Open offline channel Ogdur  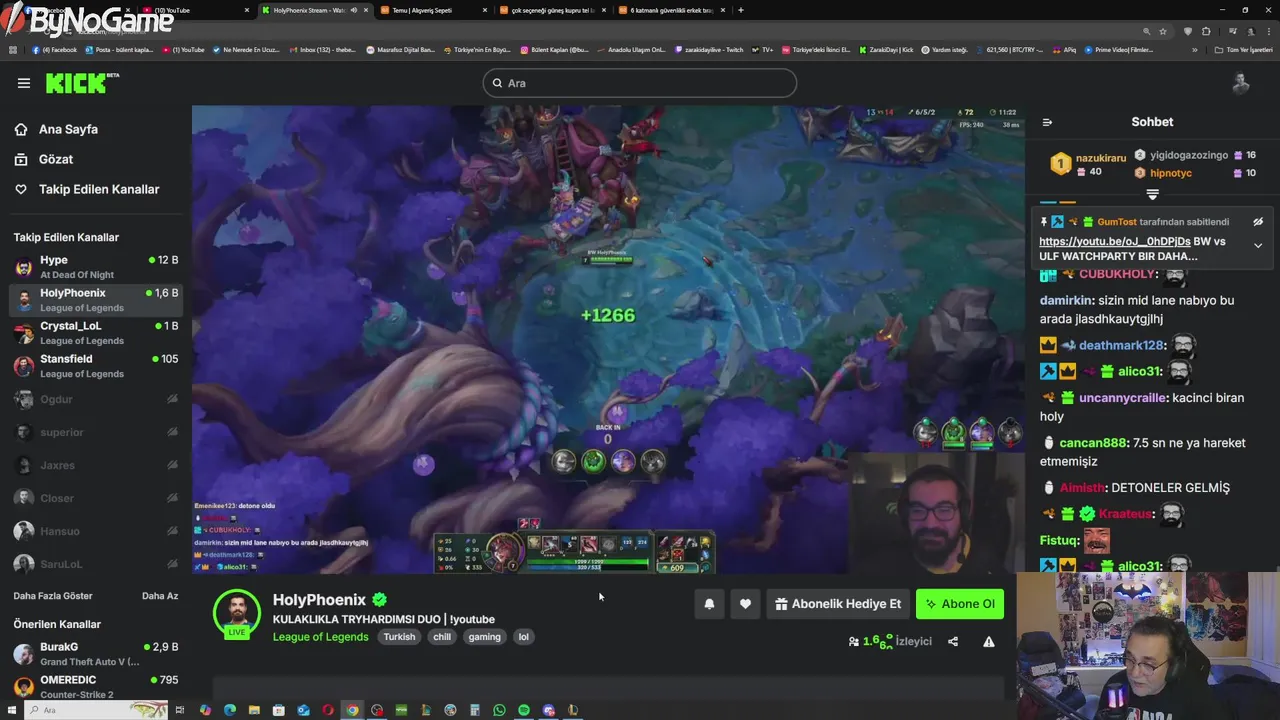coord(96,399)
